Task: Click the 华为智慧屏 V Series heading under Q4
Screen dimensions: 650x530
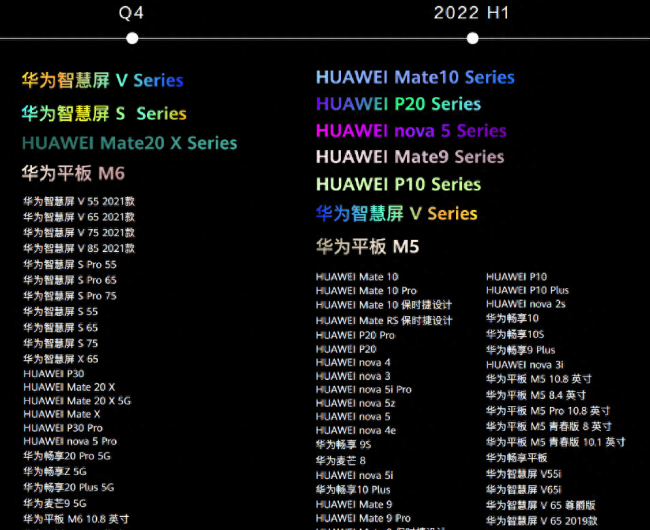Action: (x=102, y=80)
